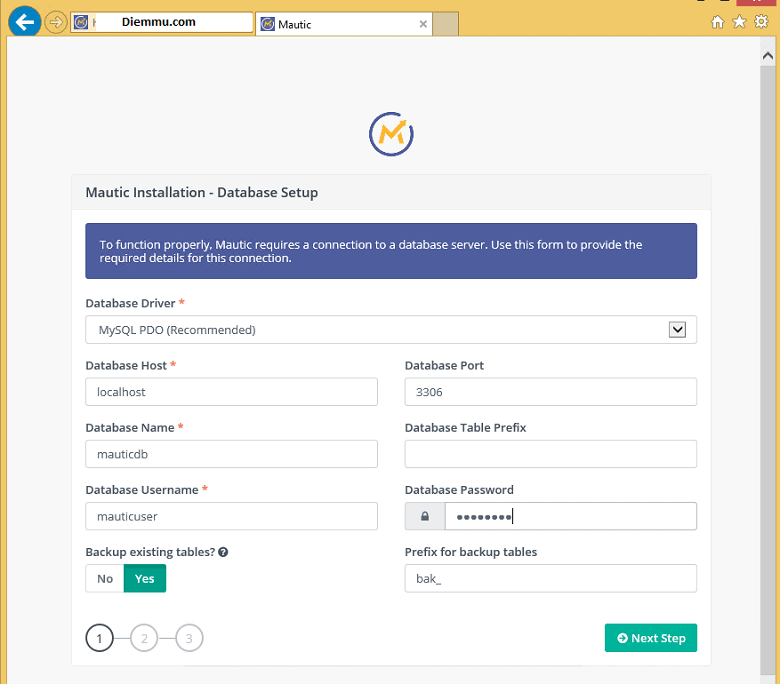Image resolution: width=780 pixels, height=684 pixels.
Task: Click the browser forward arrow button
Action: (56, 22)
